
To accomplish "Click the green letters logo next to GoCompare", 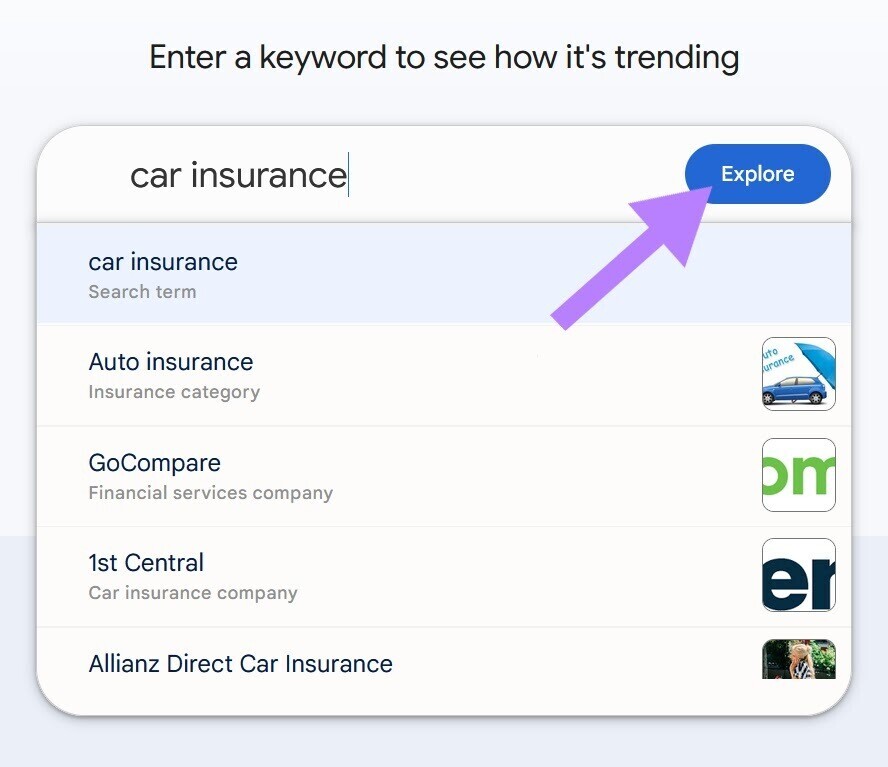I will [798, 475].
